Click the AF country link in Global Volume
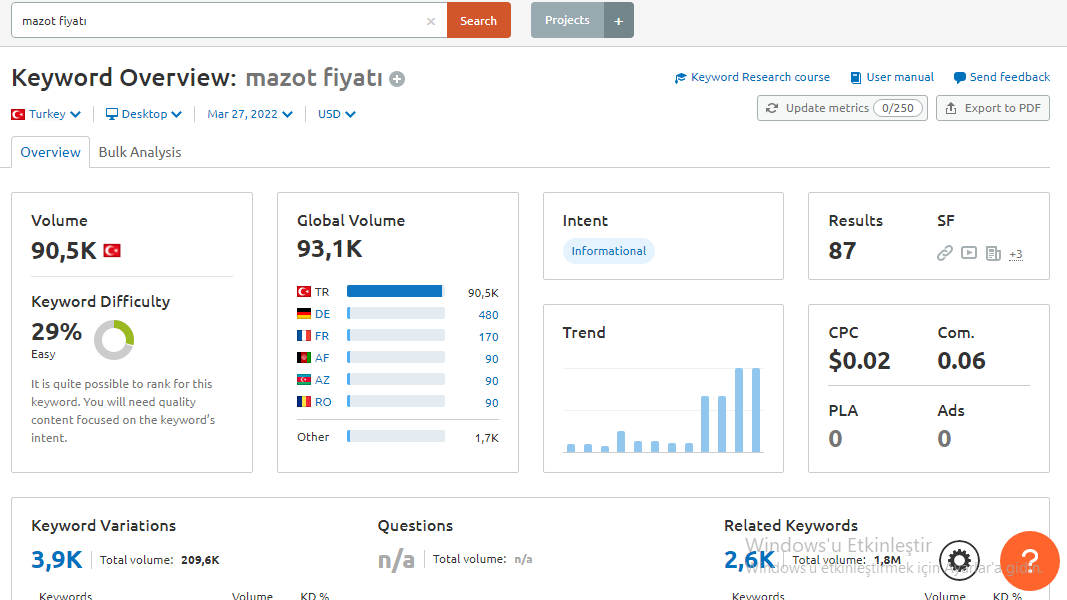The width and height of the screenshot is (1067, 600). [322, 358]
